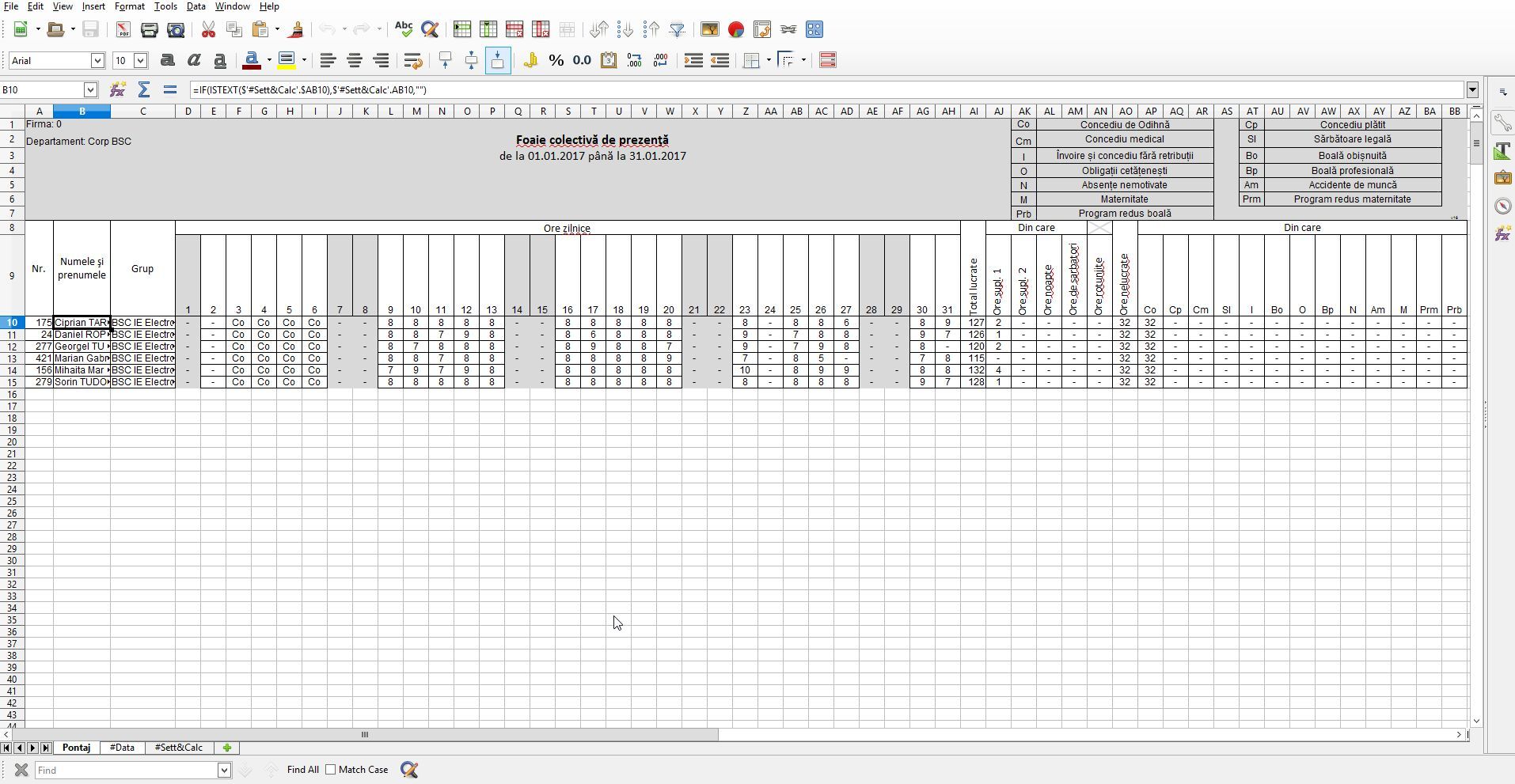The image size is (1515, 784).
Task: Apply the dark red font color
Action: coord(252,60)
